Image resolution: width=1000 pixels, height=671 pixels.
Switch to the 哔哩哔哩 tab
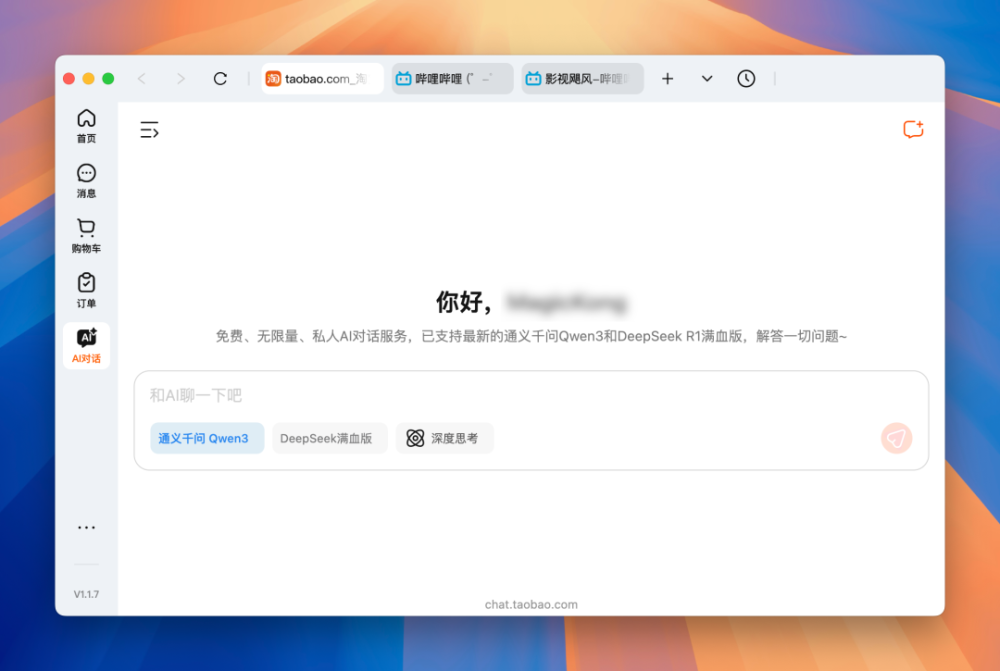coord(452,78)
